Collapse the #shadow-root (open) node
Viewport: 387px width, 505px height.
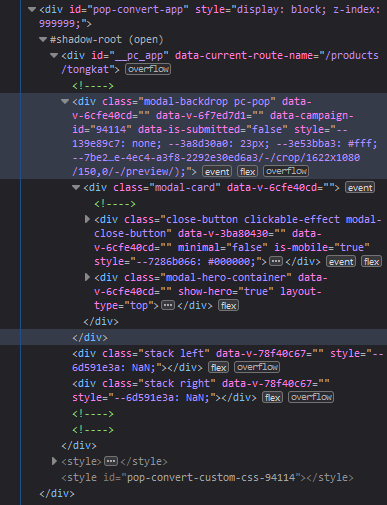click(43, 39)
